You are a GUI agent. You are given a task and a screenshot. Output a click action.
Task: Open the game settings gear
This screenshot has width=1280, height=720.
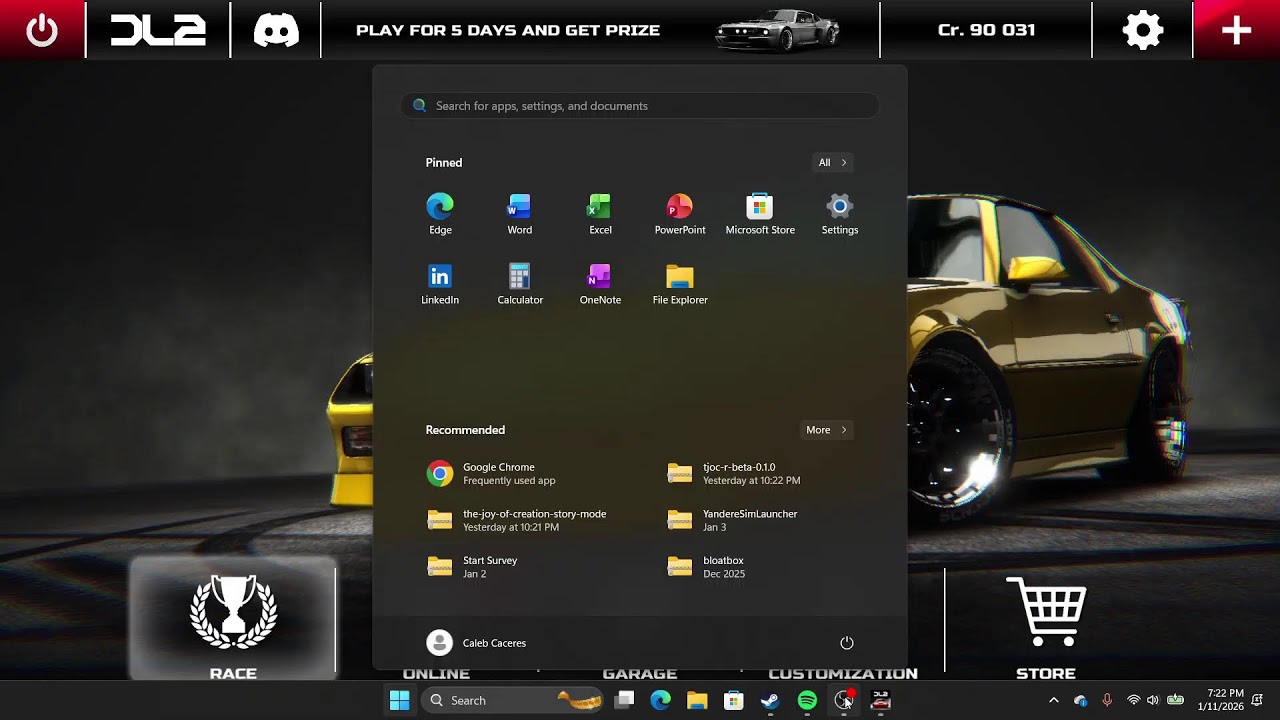tap(1143, 30)
